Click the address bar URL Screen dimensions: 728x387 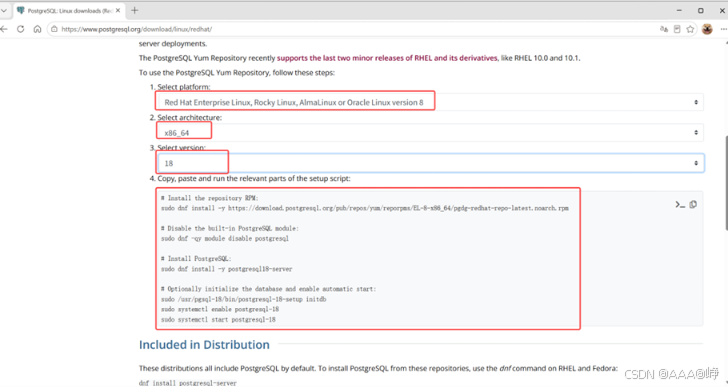tap(136, 29)
